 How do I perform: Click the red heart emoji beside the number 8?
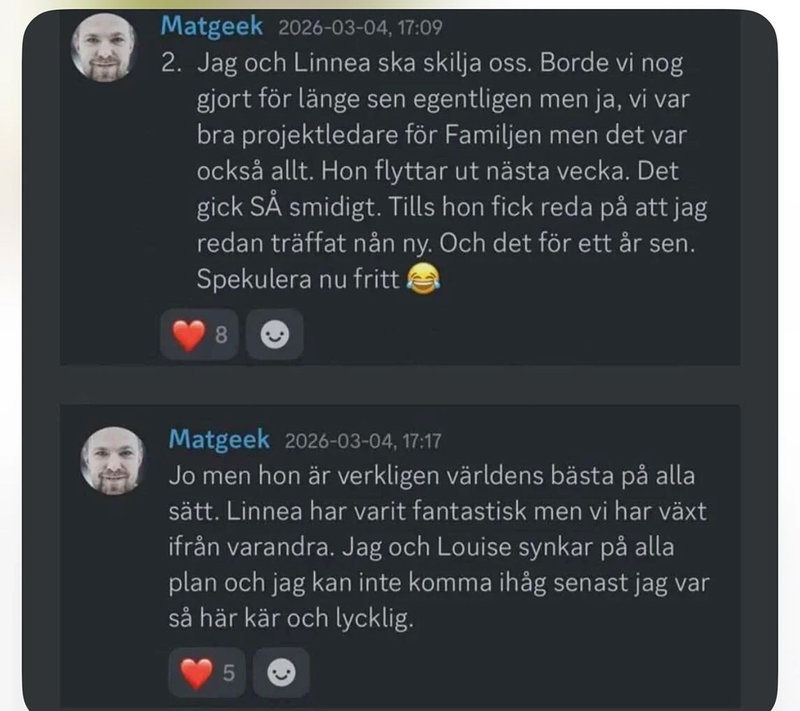tap(188, 335)
